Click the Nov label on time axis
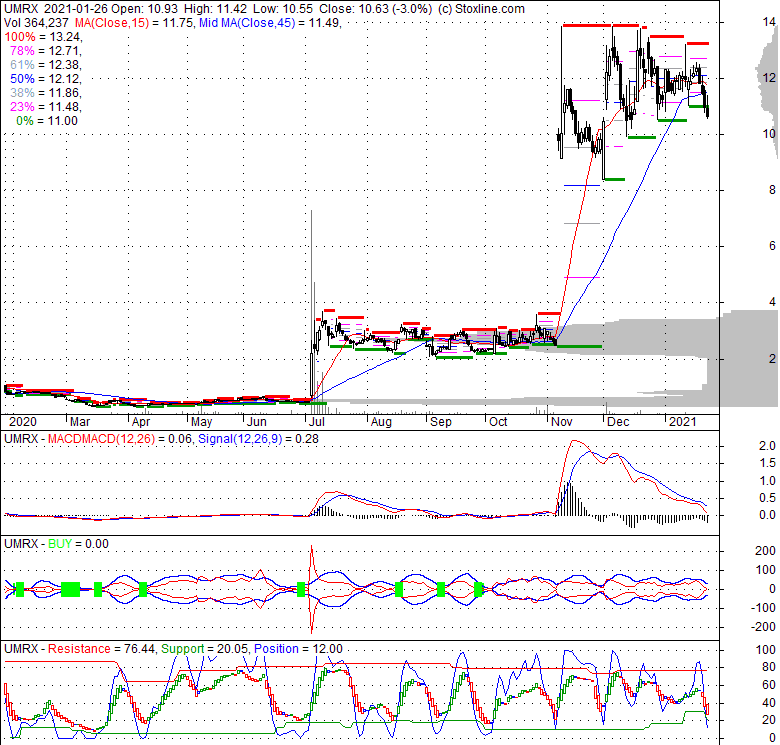Image resolution: width=780 pixels, height=745 pixels. (562, 422)
